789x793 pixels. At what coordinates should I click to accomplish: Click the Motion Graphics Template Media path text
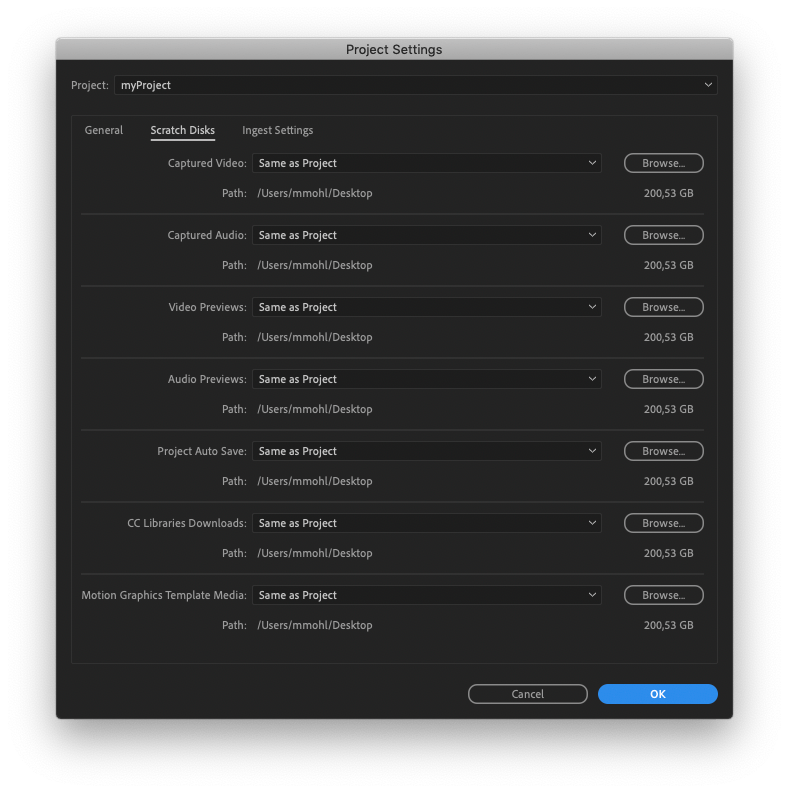coord(315,625)
